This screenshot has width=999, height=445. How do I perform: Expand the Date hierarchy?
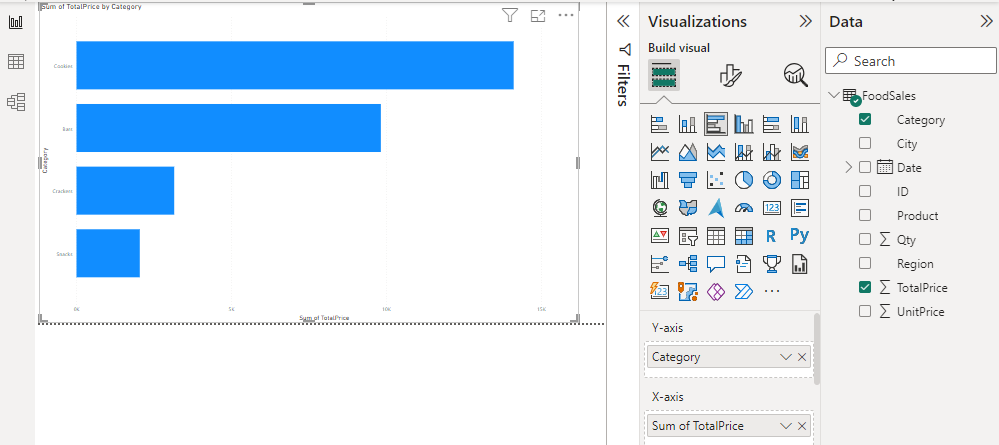click(848, 168)
